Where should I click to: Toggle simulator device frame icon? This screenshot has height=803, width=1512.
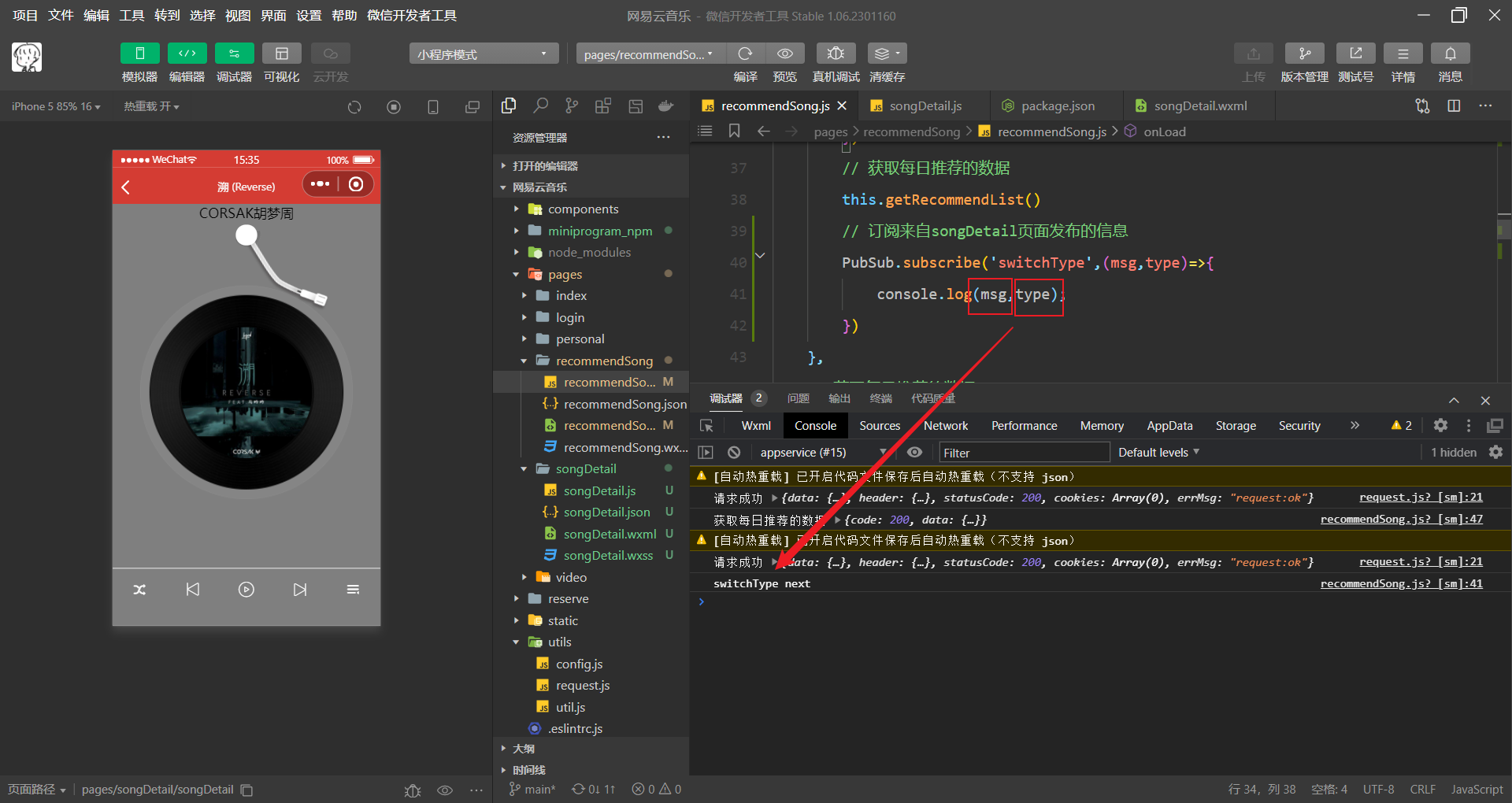pyautogui.click(x=433, y=106)
